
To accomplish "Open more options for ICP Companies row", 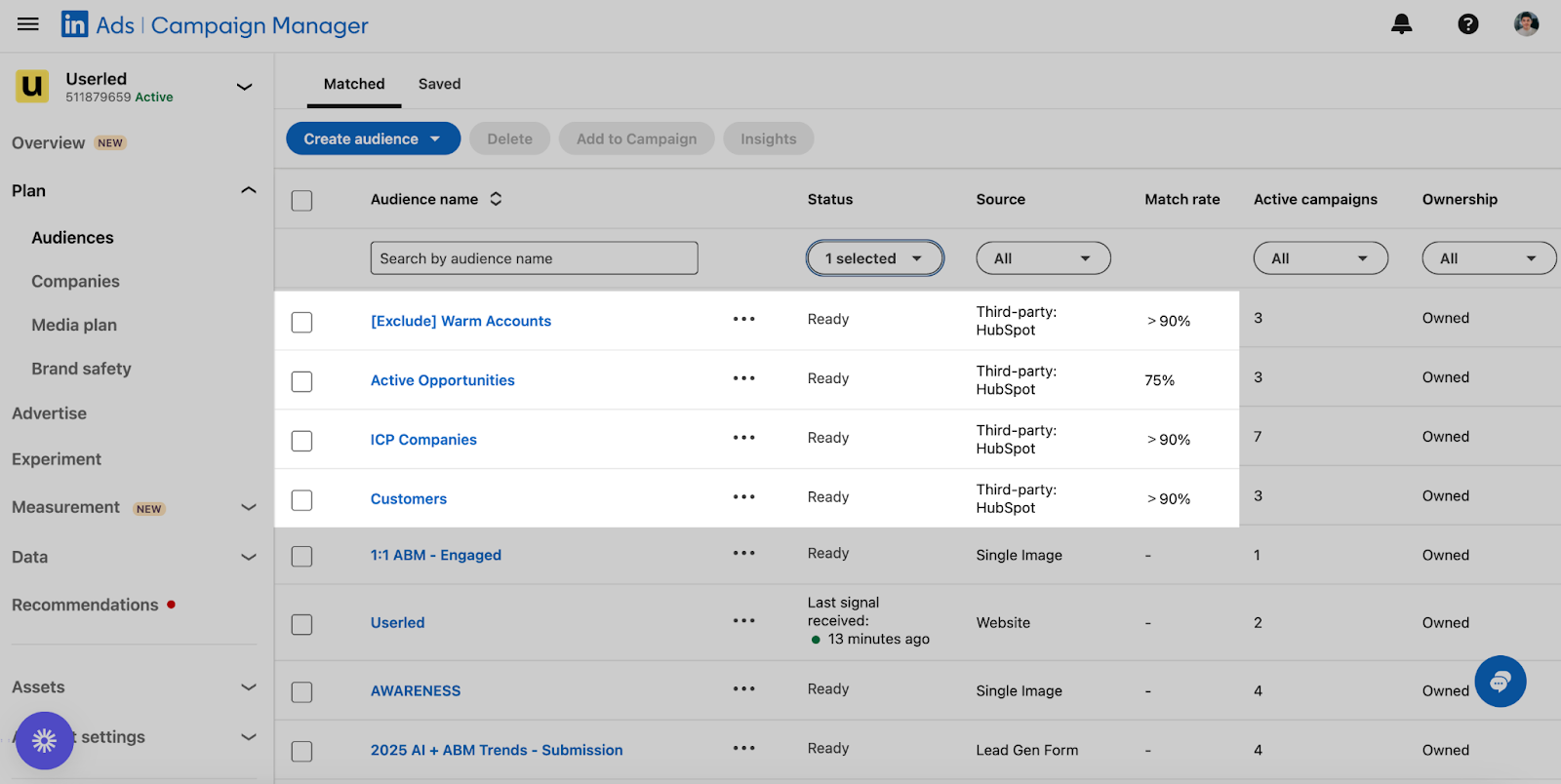I will [x=744, y=438].
